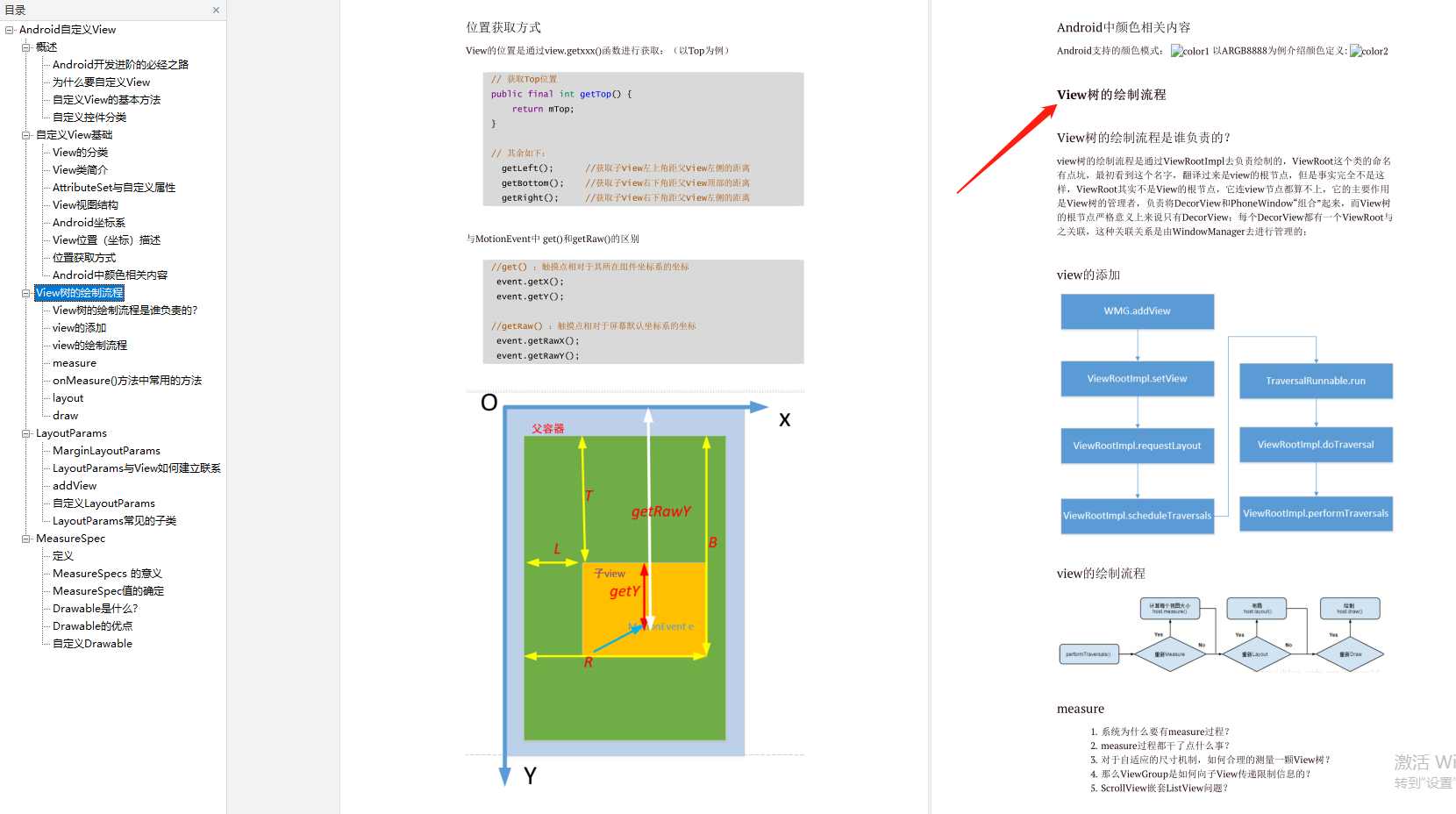Image resolution: width=1456 pixels, height=814 pixels.
Task: Go to draw outline entry
Action: click(x=65, y=416)
